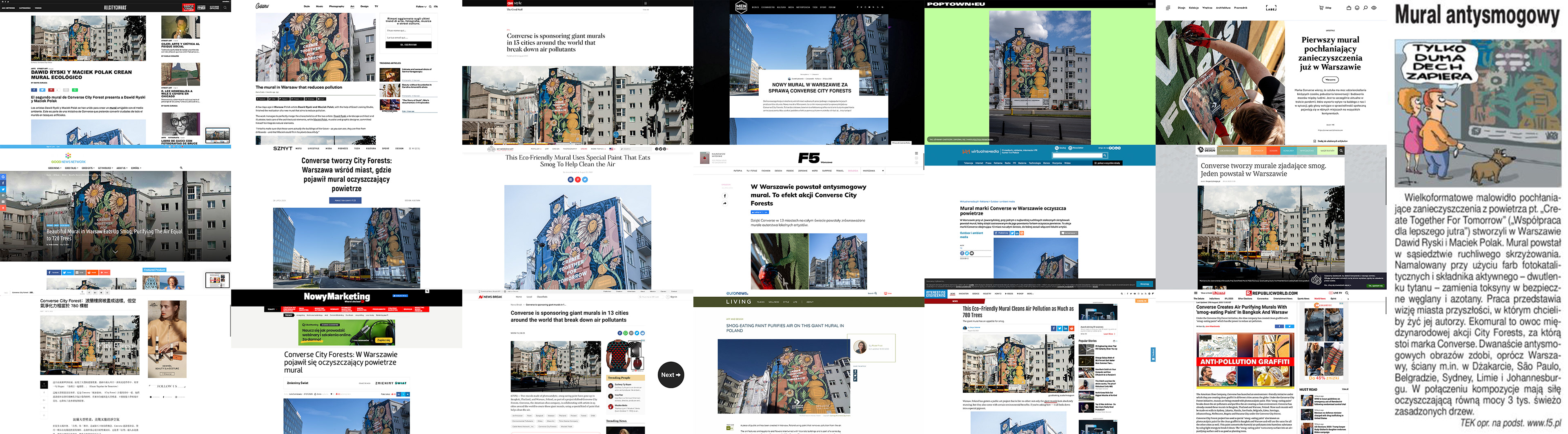
Task: Click Interesting Engineering LinkedIn share icon
Action: click(1066, 329)
